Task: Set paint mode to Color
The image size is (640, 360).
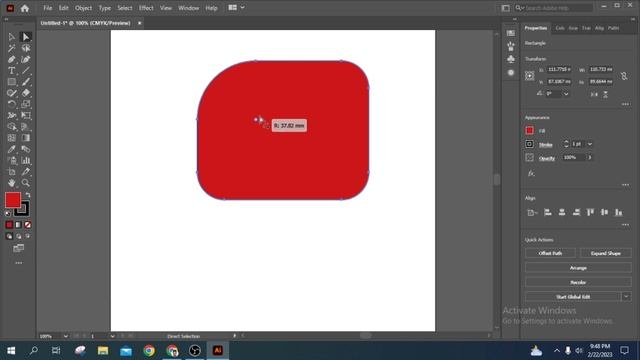Action: click(x=9, y=225)
